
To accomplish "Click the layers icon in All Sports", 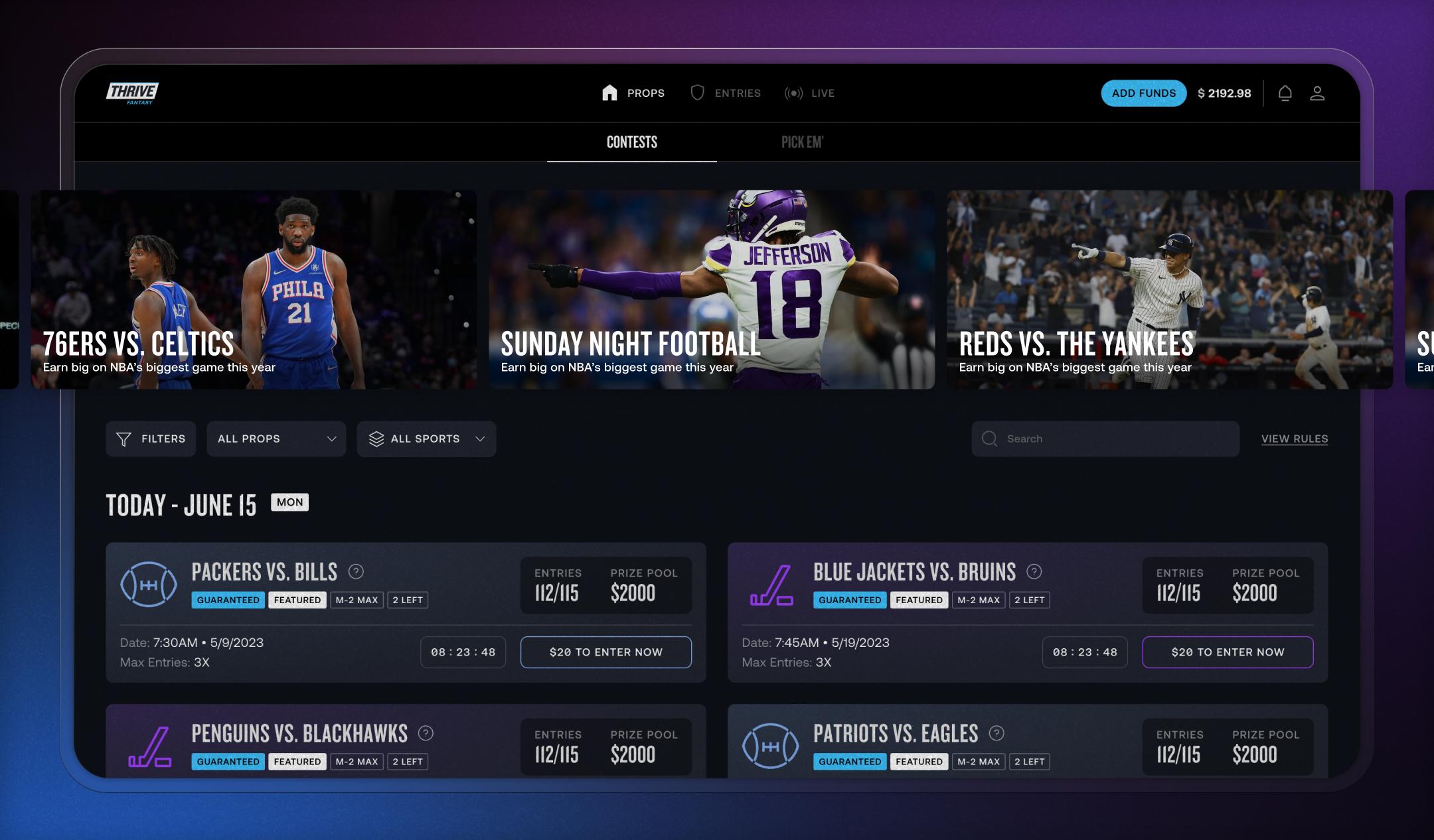I will click(x=376, y=439).
